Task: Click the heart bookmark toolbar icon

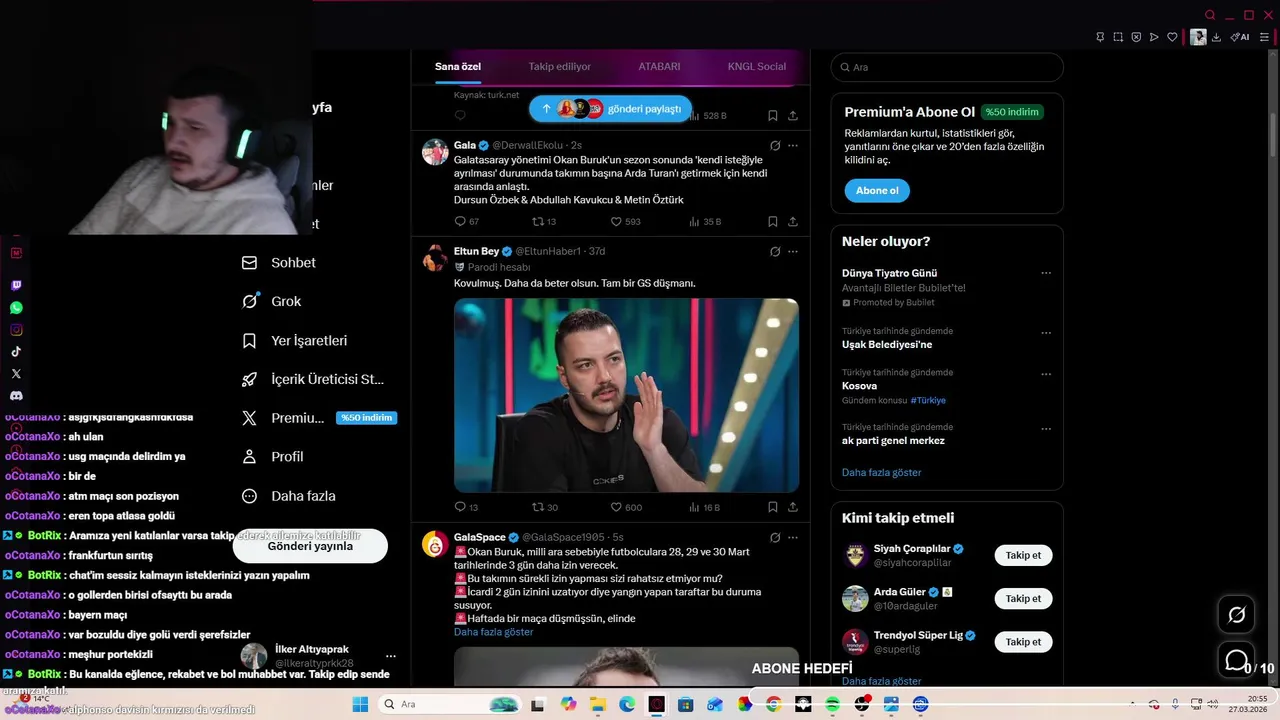Action: [x=1172, y=37]
